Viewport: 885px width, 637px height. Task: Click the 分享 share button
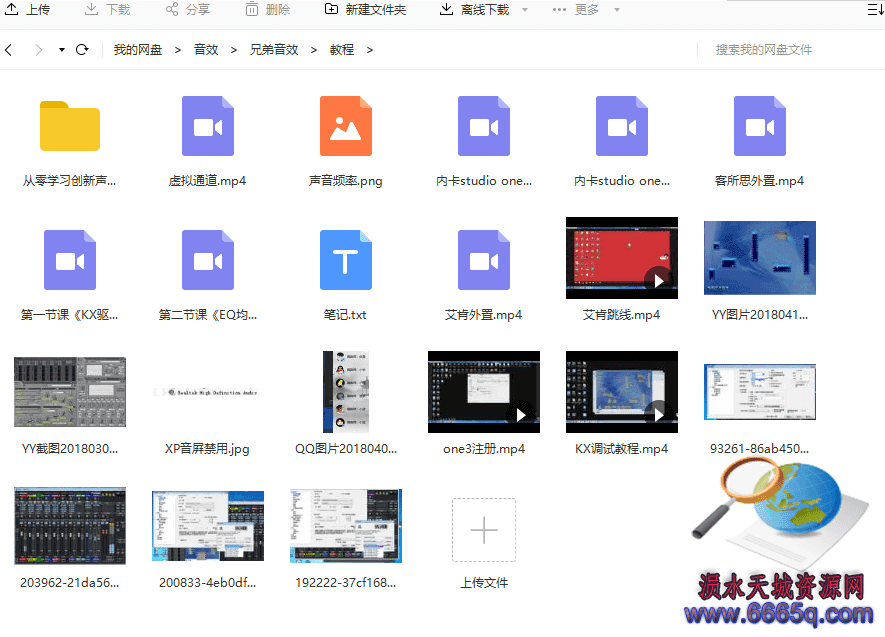pos(188,10)
